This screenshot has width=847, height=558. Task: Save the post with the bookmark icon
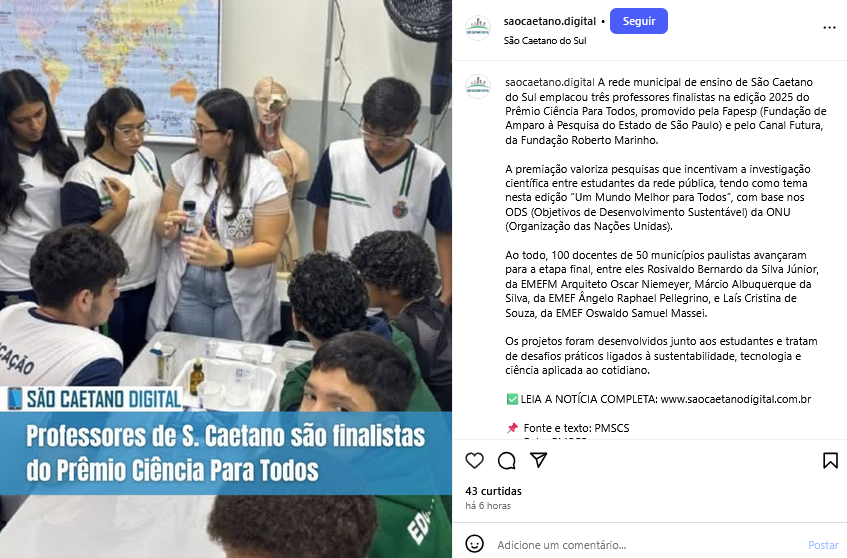830,460
